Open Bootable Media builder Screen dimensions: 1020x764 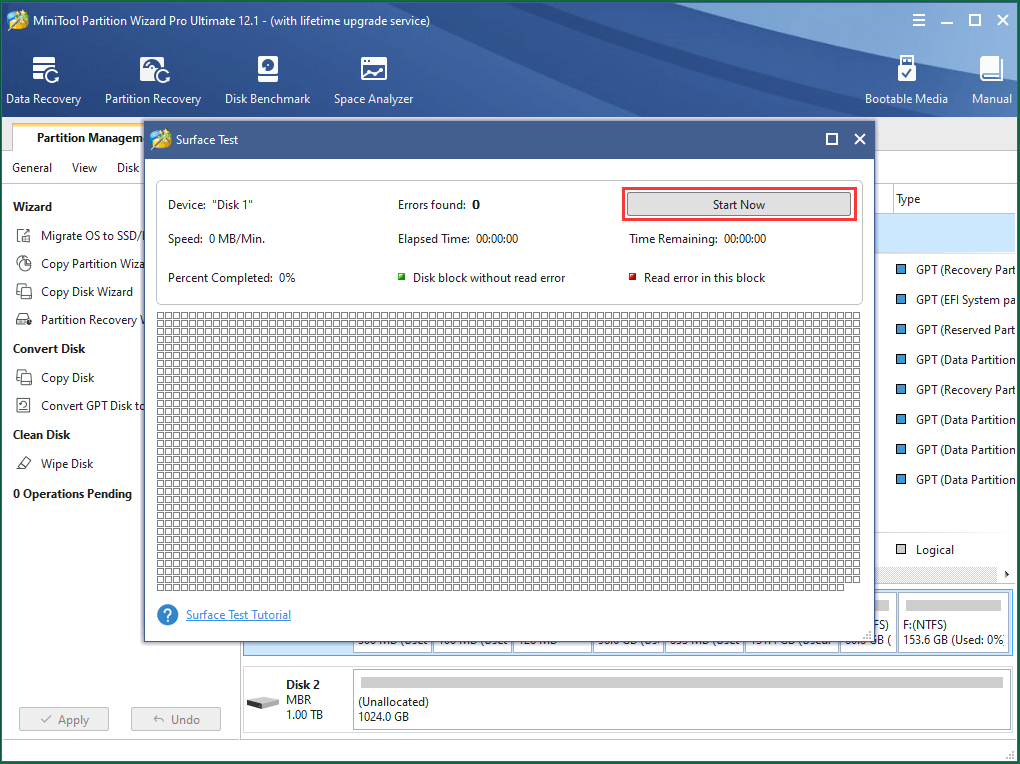tap(906, 80)
